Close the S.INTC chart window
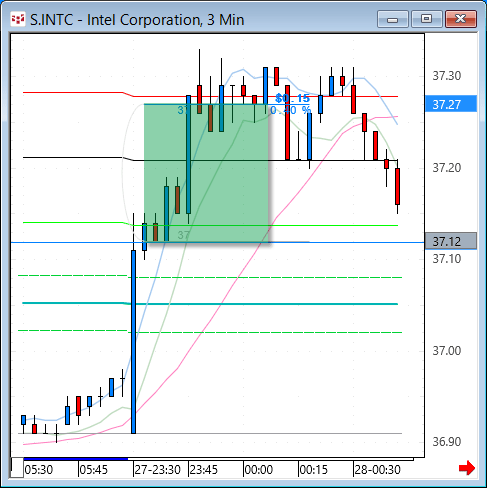 pos(461,19)
